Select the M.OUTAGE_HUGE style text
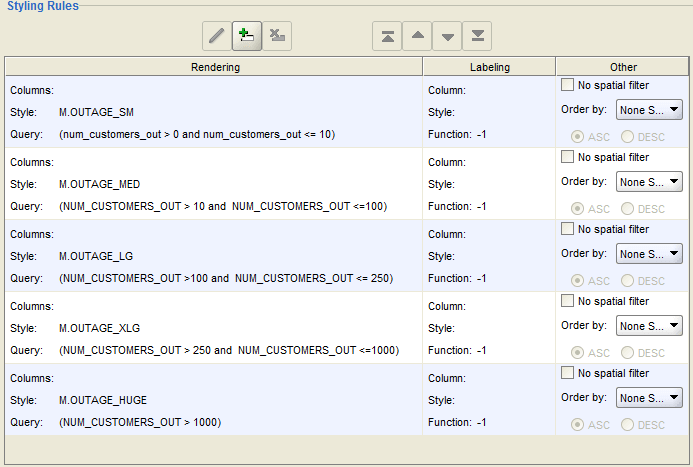 [103, 400]
